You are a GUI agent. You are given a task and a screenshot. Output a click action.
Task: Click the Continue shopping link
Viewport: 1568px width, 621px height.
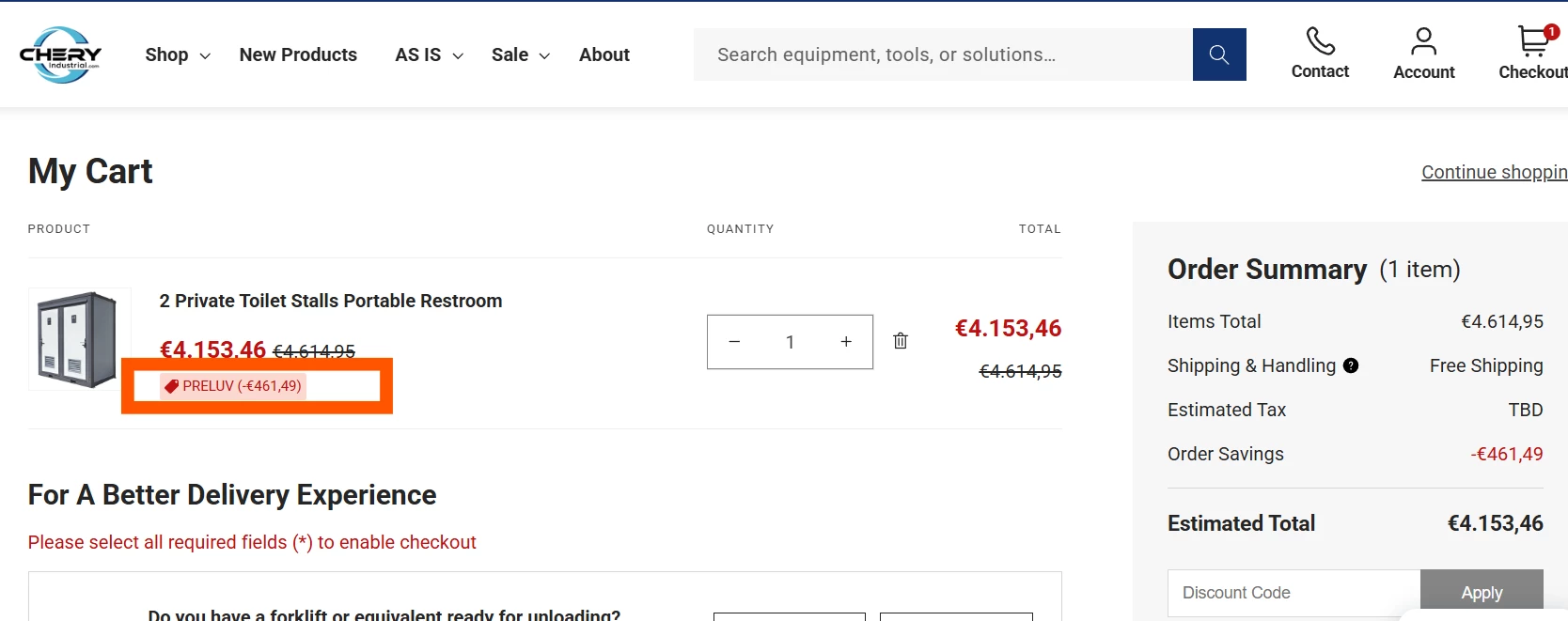click(1493, 172)
